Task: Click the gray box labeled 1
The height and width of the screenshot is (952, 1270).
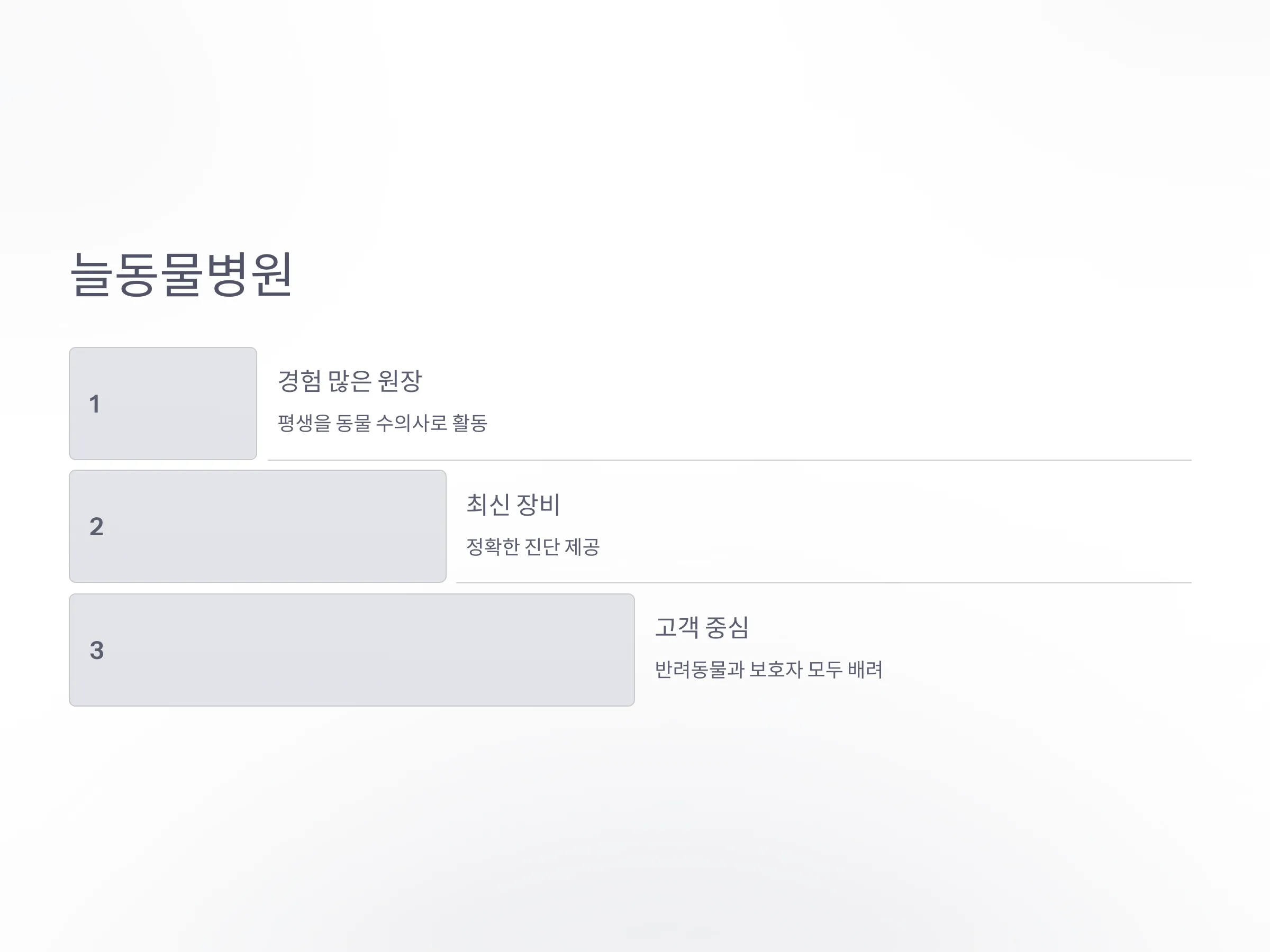Action: pos(163,404)
